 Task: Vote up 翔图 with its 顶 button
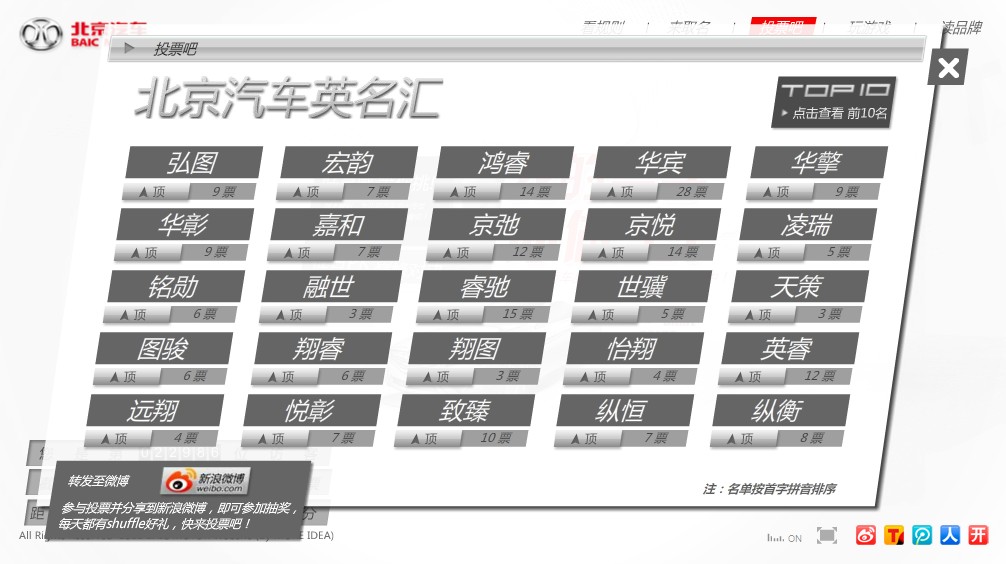click(439, 377)
